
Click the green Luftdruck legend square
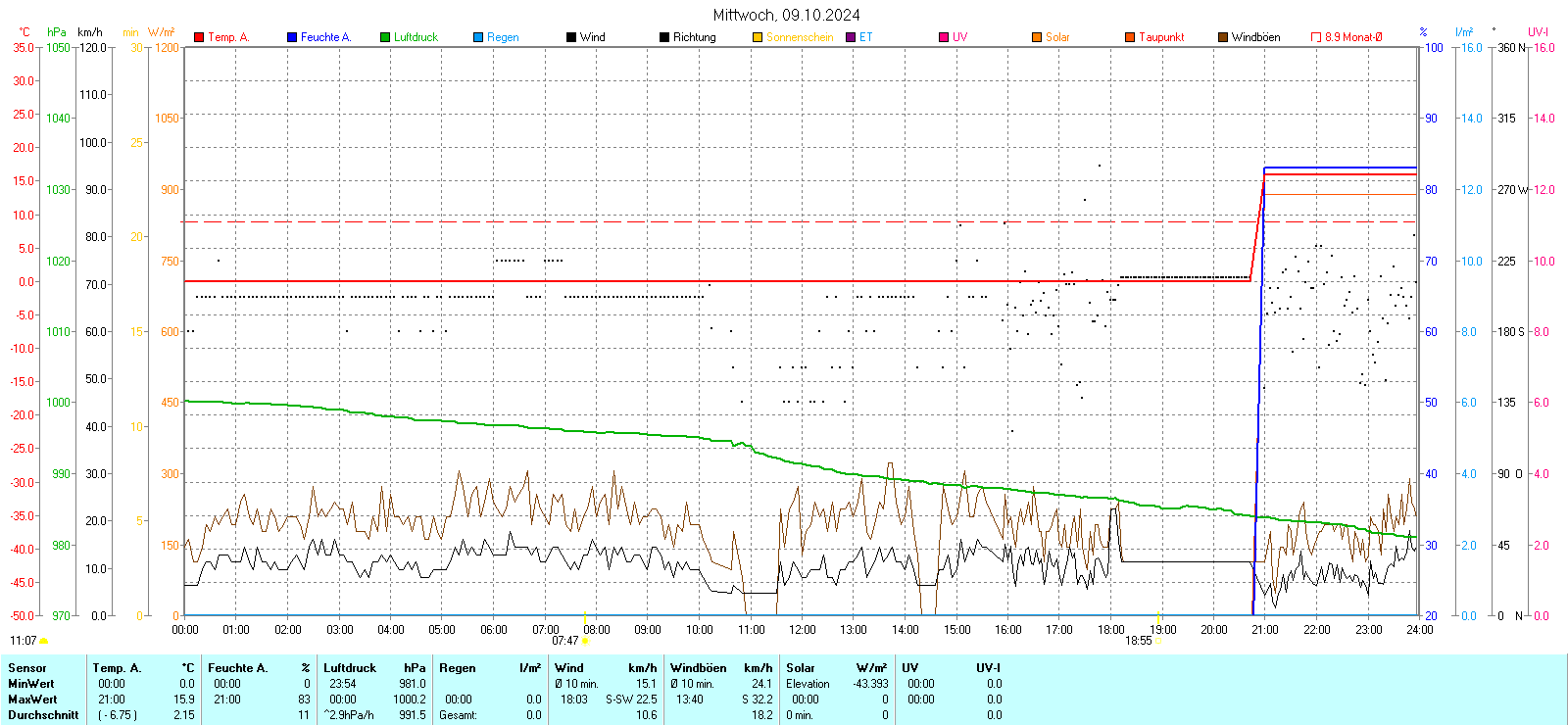[x=385, y=37]
